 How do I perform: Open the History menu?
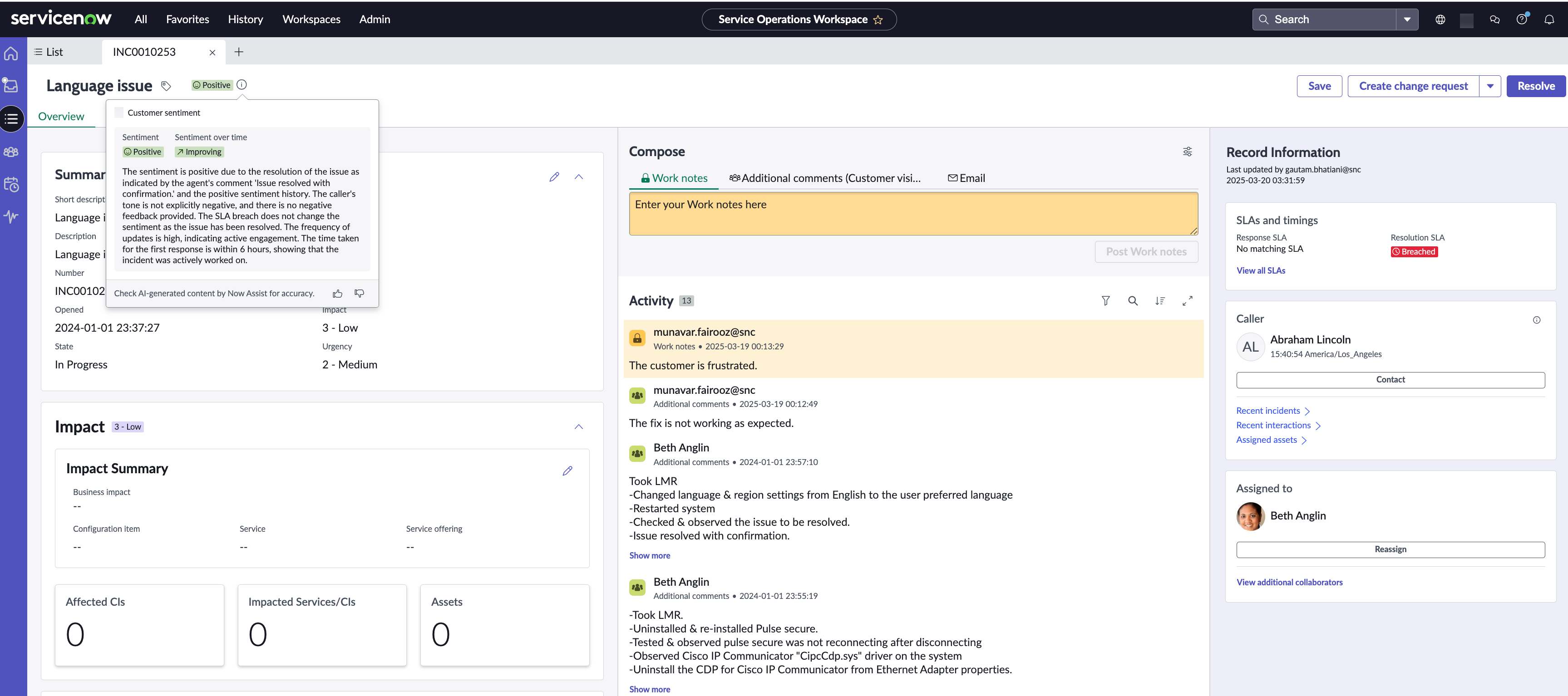pyautogui.click(x=245, y=20)
